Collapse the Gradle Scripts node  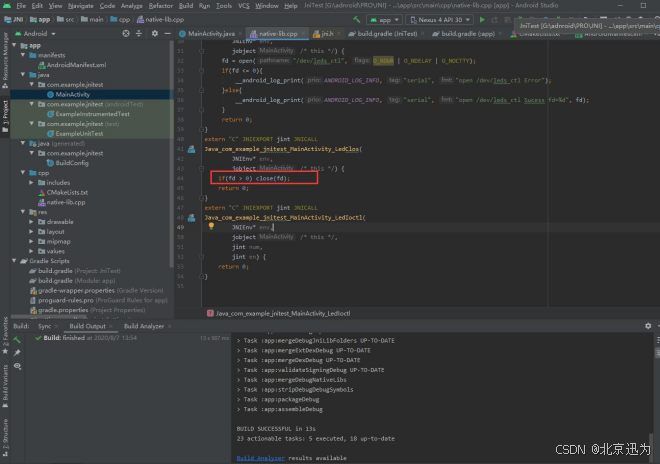pos(14,261)
